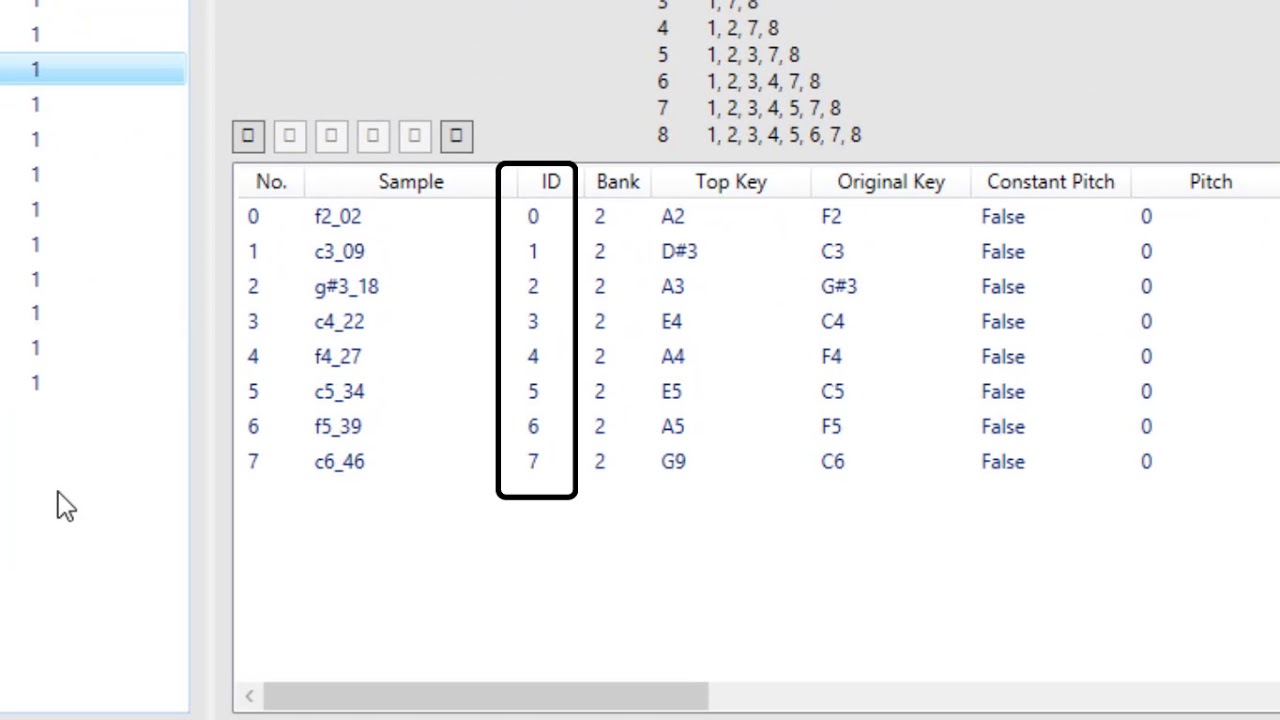The height and width of the screenshot is (720, 1280).
Task: Click the Bank column header
Action: [618, 182]
